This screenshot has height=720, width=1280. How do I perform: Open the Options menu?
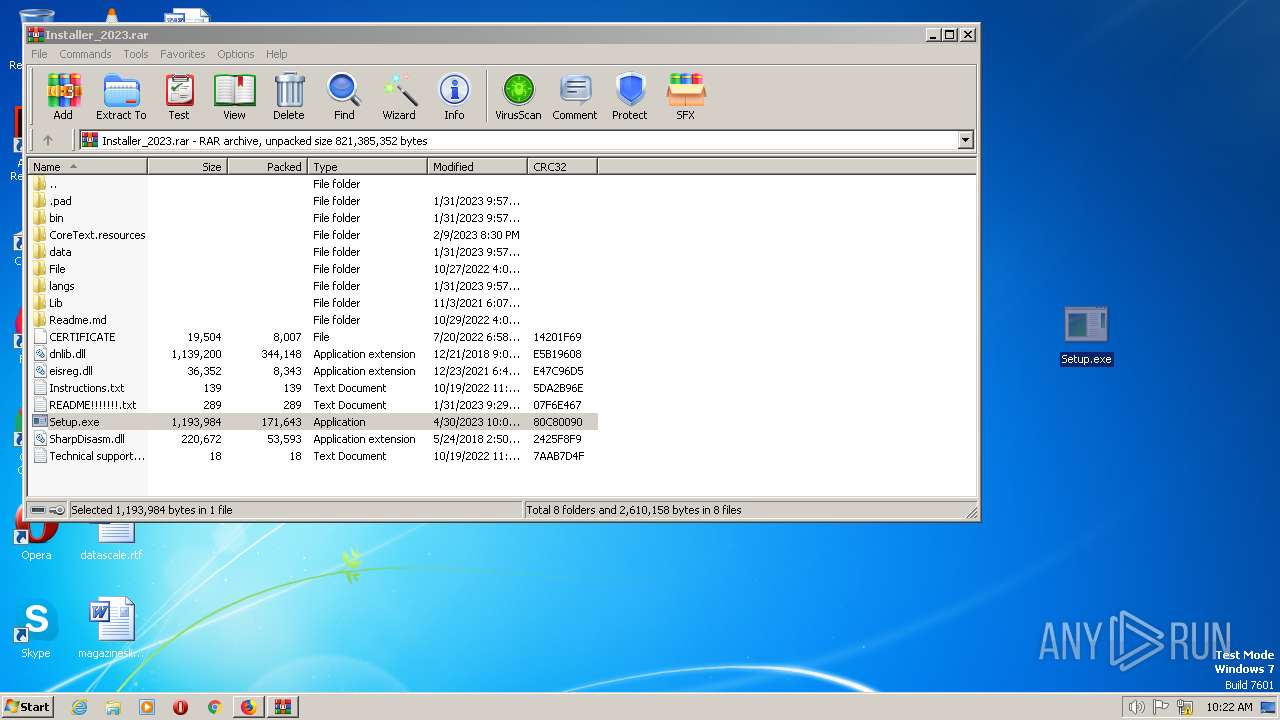(236, 54)
